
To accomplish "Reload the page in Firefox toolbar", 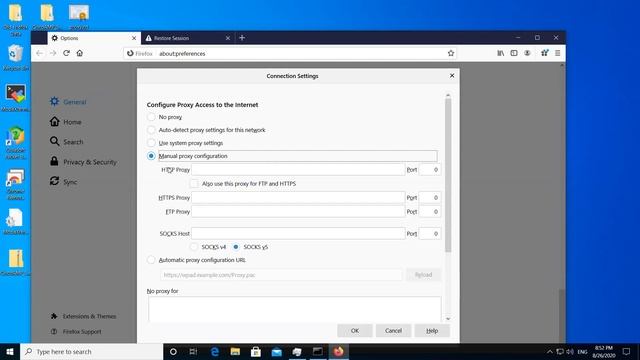I will (66, 53).
